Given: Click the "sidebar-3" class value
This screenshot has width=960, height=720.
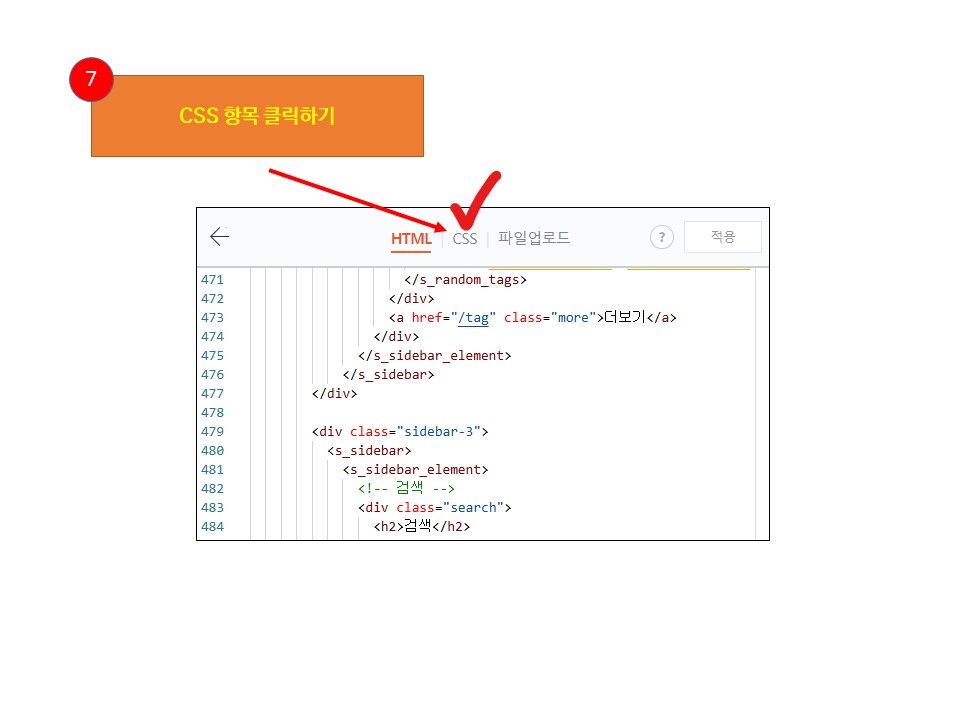Looking at the screenshot, I should (438, 432).
